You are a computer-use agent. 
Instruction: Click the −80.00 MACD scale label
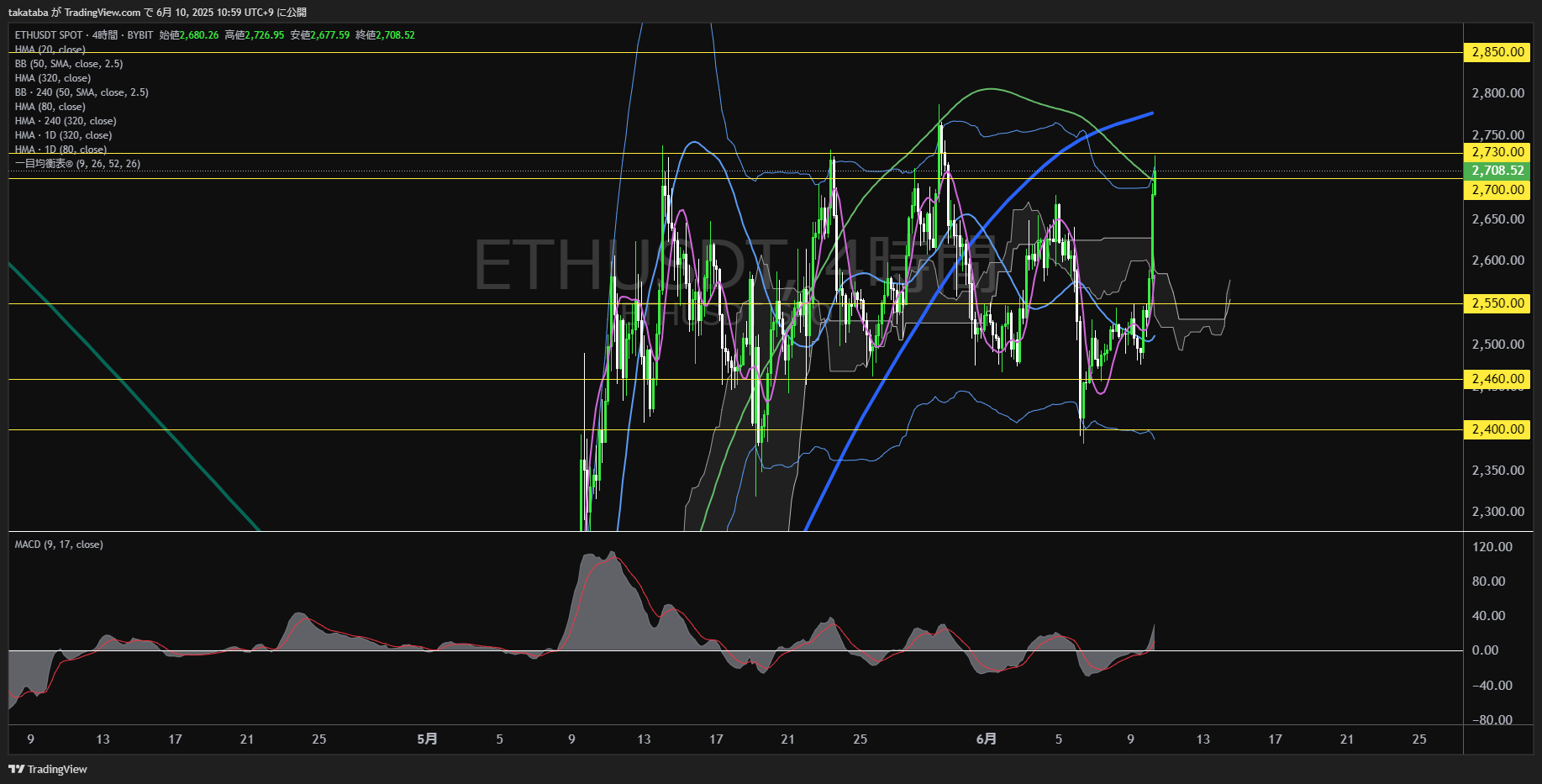coord(1492,720)
